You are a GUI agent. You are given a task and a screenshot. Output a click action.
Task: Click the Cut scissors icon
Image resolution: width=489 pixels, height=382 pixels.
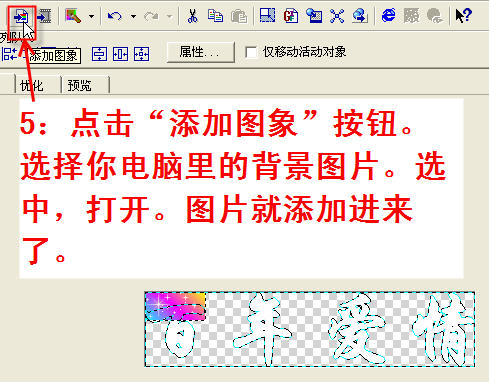tap(193, 16)
